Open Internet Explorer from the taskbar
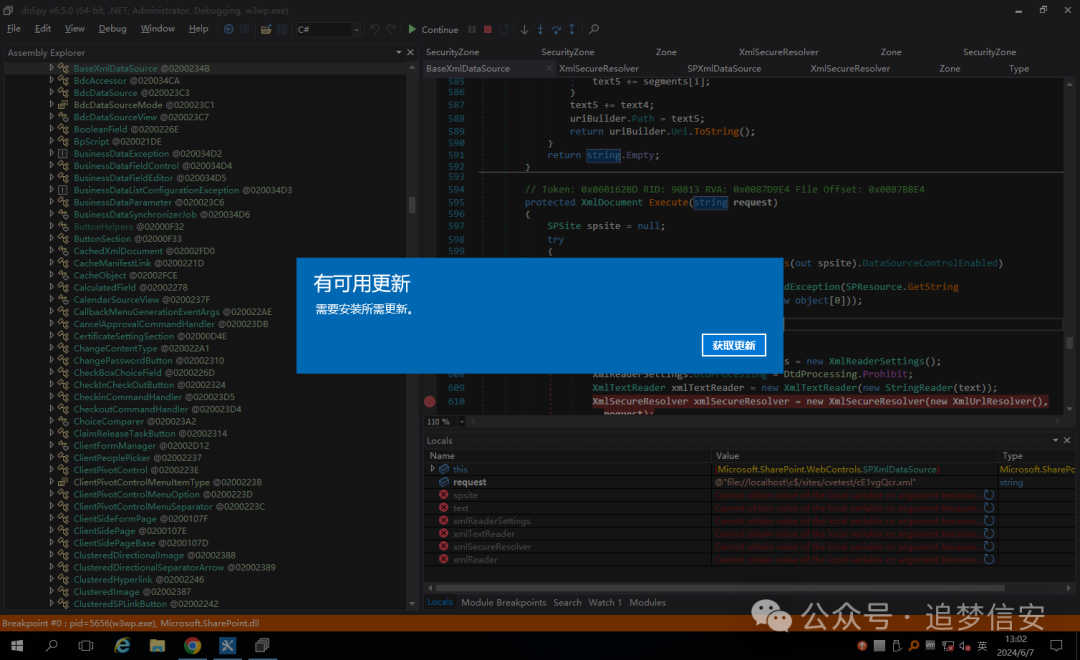The height and width of the screenshot is (660, 1080). pyautogui.click(x=123, y=646)
